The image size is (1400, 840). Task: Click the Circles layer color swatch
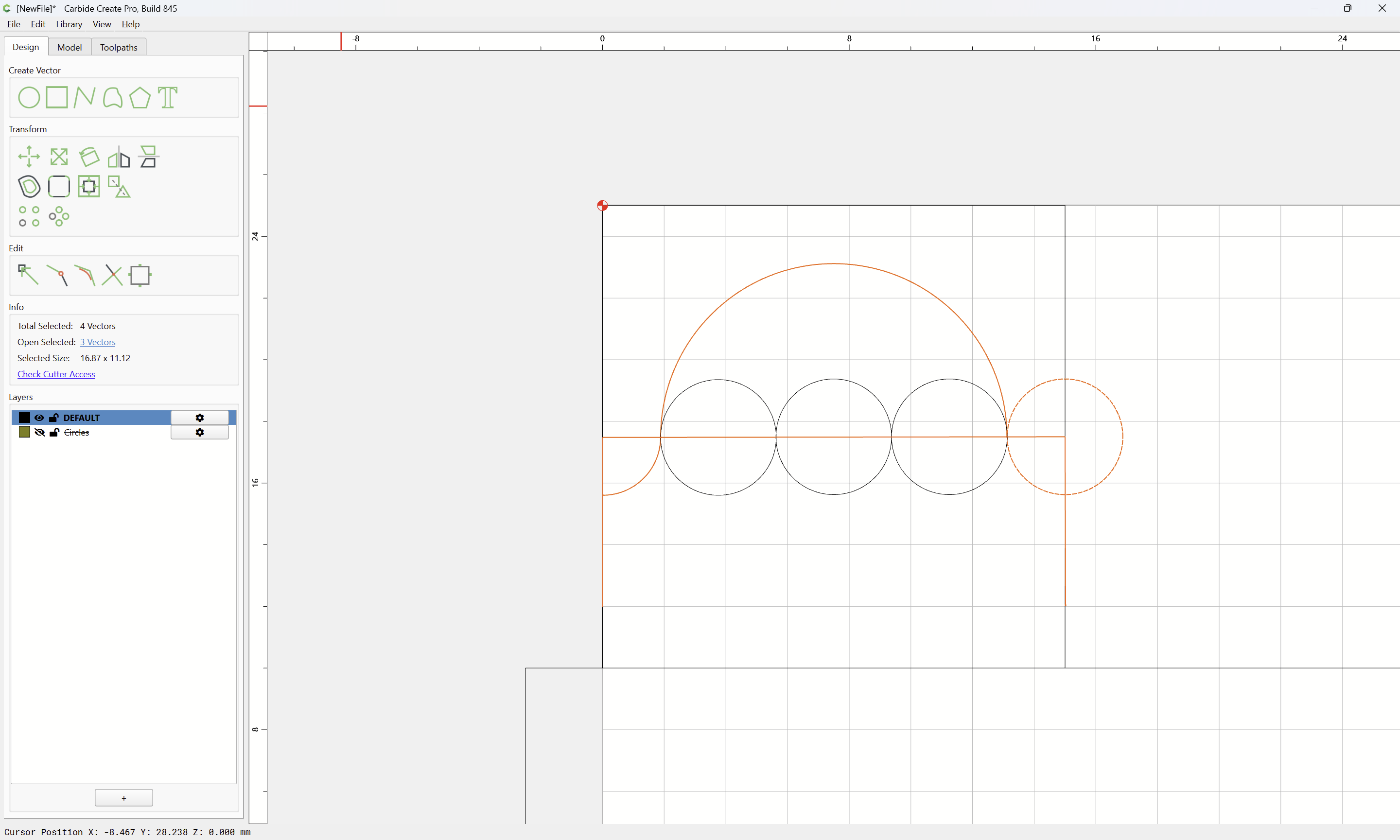pyautogui.click(x=24, y=433)
